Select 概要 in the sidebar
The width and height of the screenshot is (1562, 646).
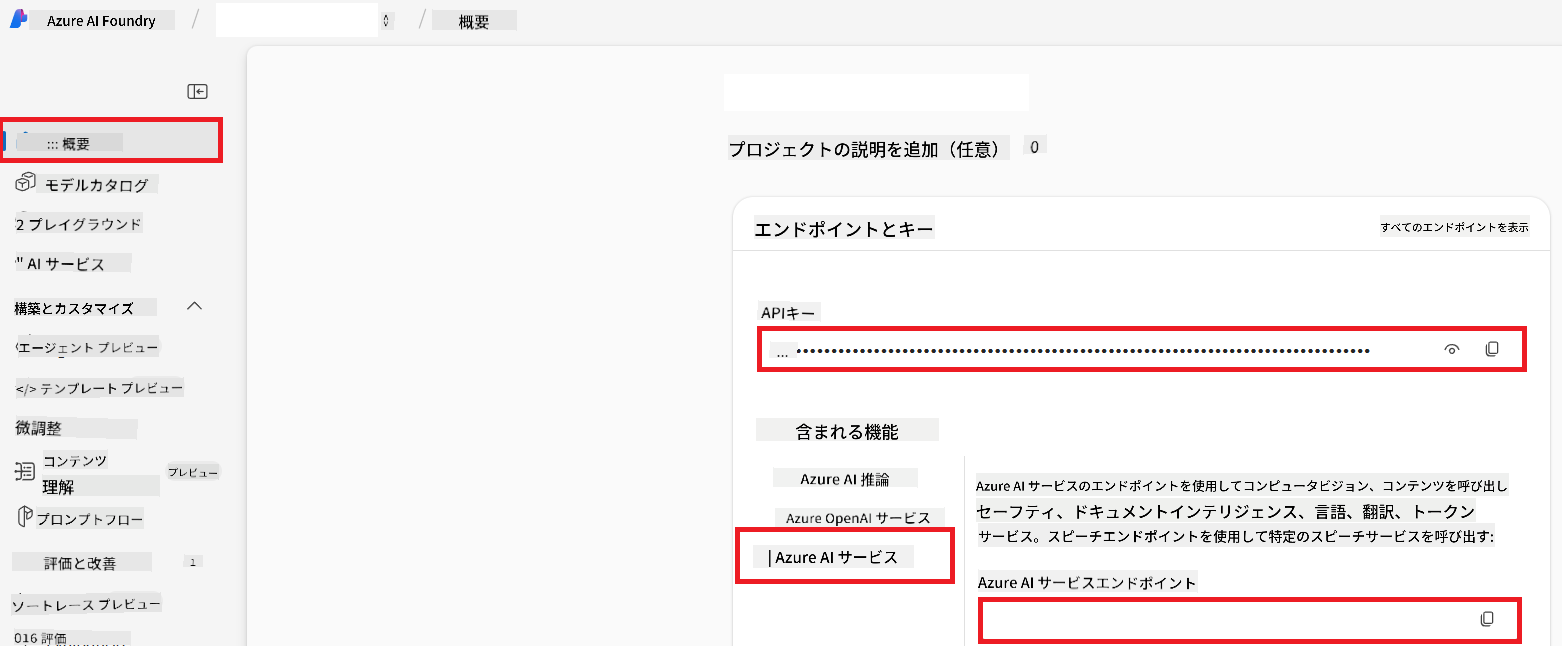point(112,142)
